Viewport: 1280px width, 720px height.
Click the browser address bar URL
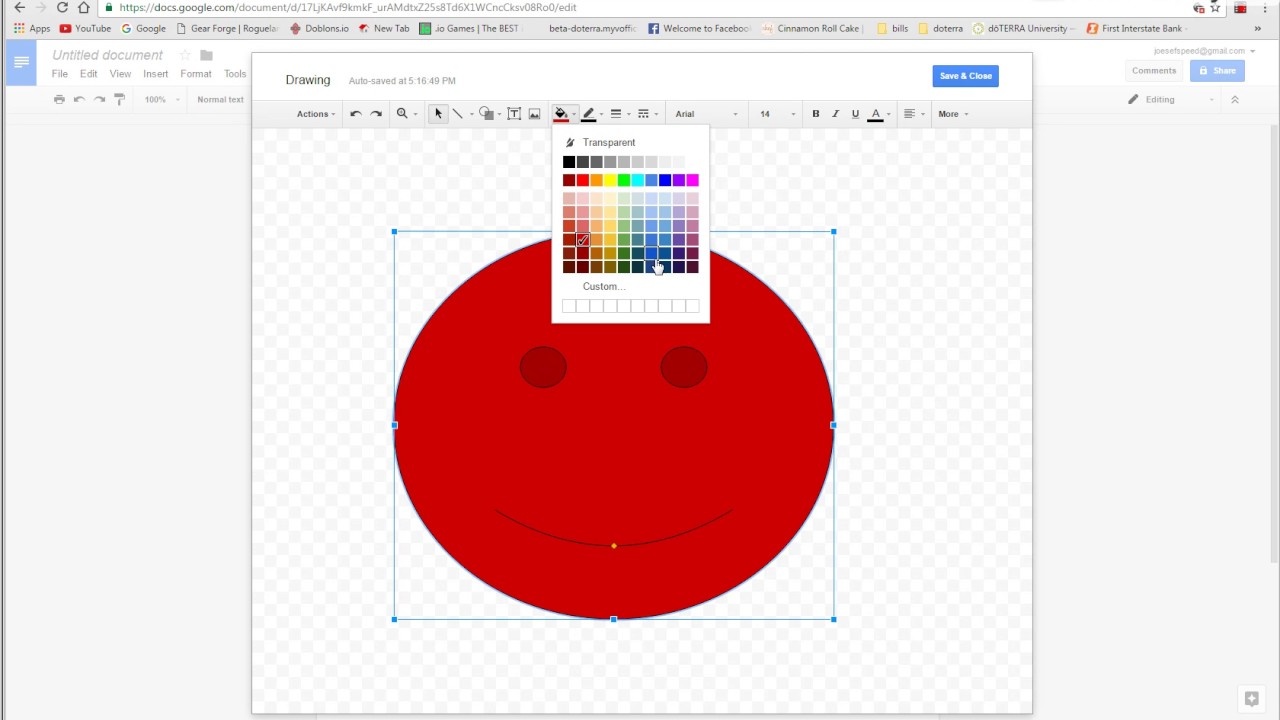(x=347, y=7)
